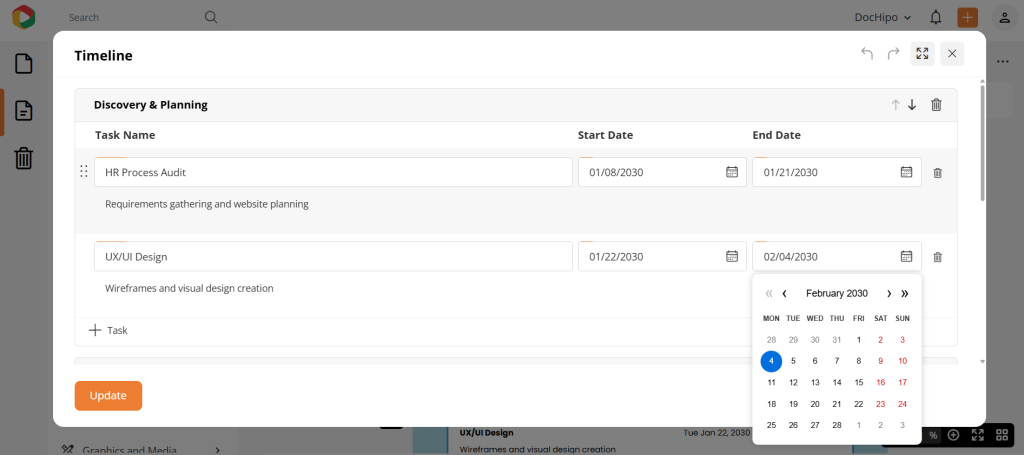Image resolution: width=1024 pixels, height=455 pixels.
Task: Open calendar for HR Process Audit start date
Action: (x=732, y=172)
